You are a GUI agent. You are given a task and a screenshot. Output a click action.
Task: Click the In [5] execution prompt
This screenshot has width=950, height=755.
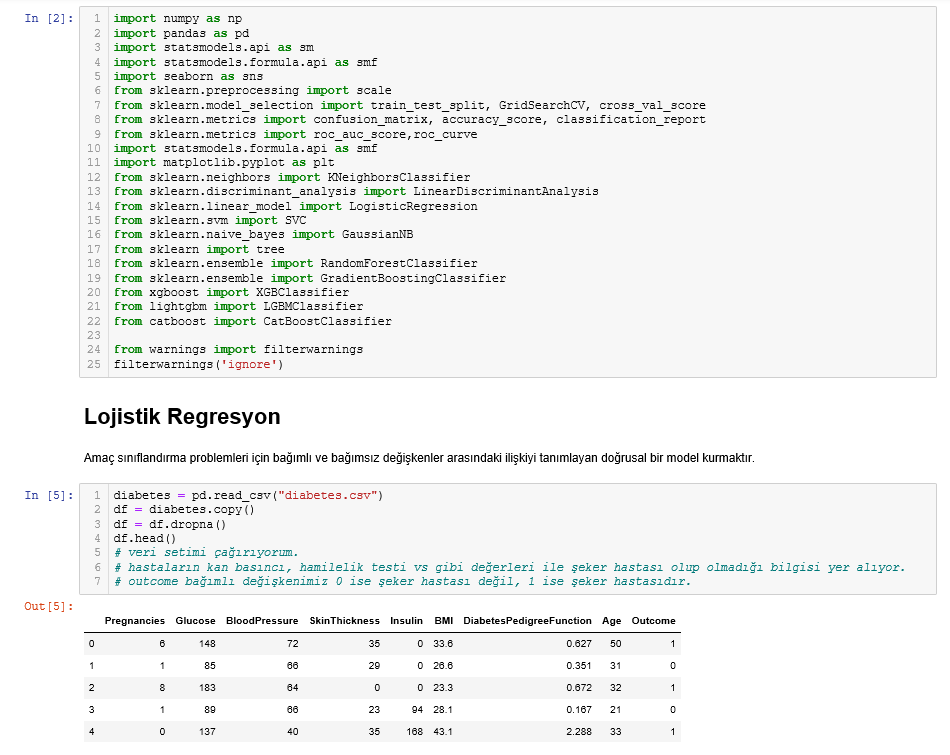pyautogui.click(x=47, y=495)
